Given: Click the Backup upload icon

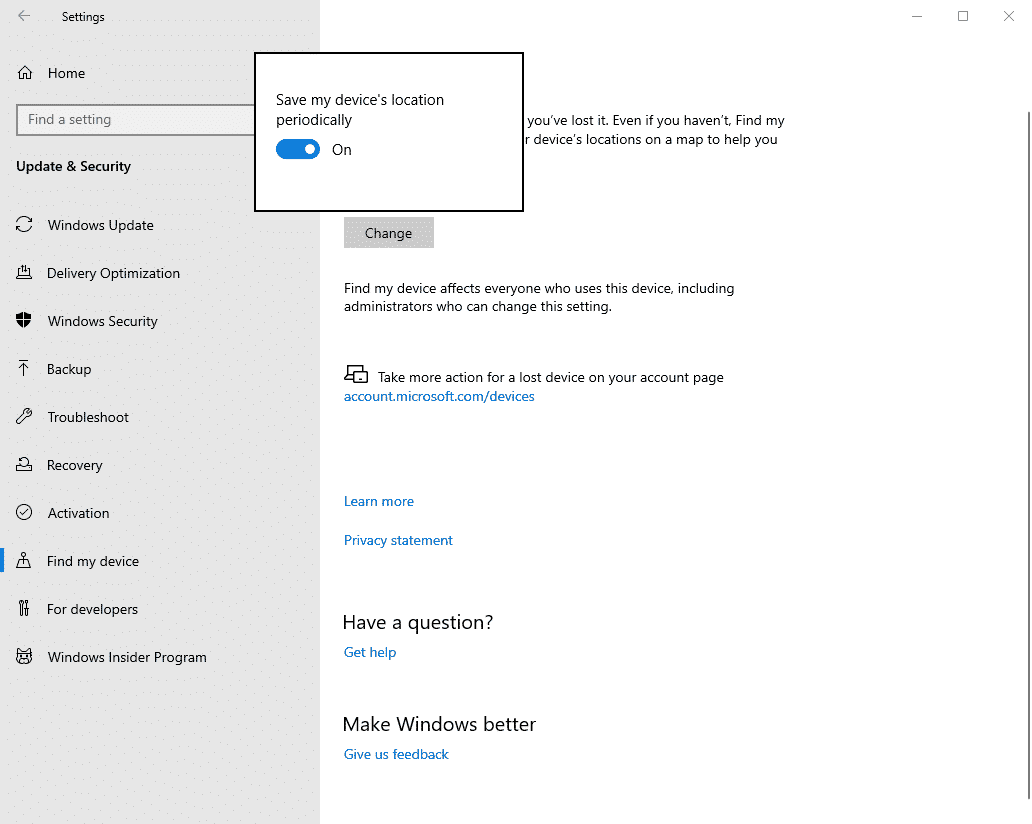Looking at the screenshot, I should pyautogui.click(x=24, y=369).
